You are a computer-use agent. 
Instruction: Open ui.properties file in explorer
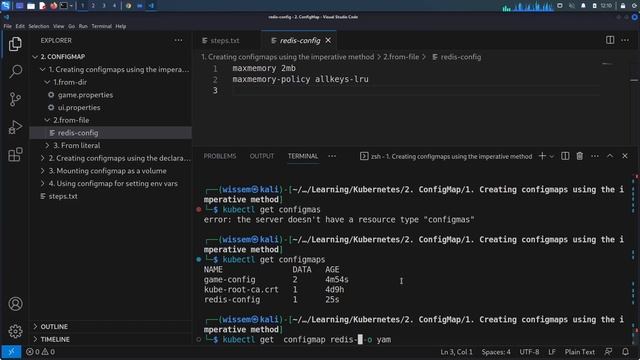pyautogui.click(x=79, y=107)
